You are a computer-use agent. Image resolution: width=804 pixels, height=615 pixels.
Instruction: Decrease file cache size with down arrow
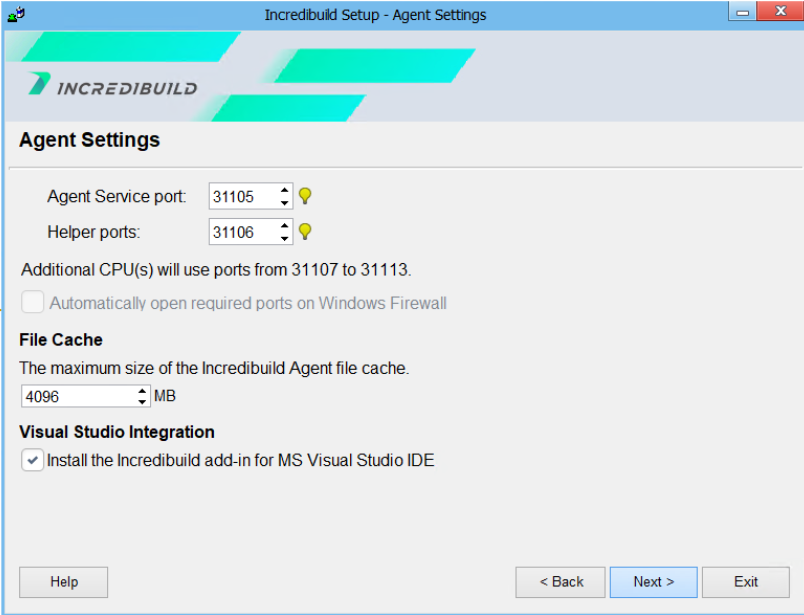(x=142, y=402)
